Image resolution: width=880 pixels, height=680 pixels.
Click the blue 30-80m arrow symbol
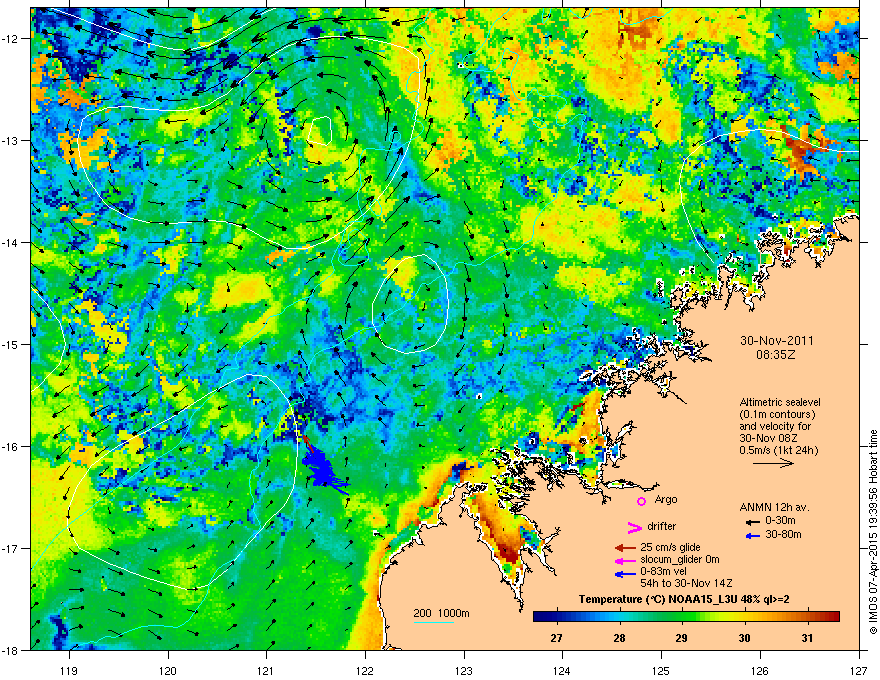point(753,536)
